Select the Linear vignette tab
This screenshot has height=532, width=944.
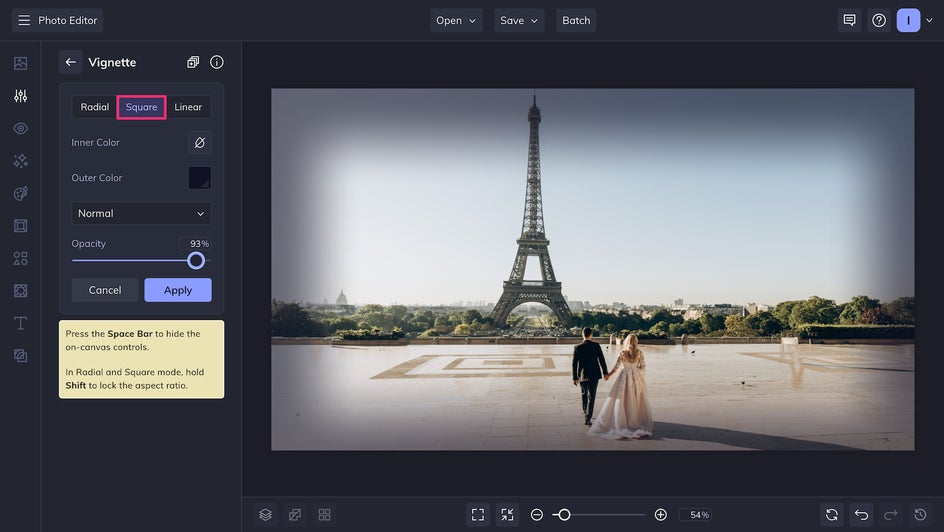[188, 107]
